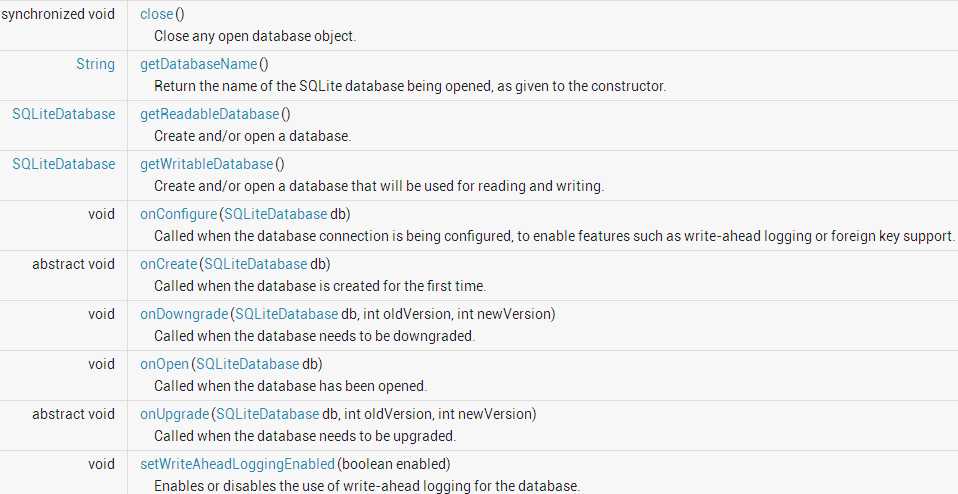Open the onDowngrade method link
This screenshot has height=494, width=958.
pos(184,314)
